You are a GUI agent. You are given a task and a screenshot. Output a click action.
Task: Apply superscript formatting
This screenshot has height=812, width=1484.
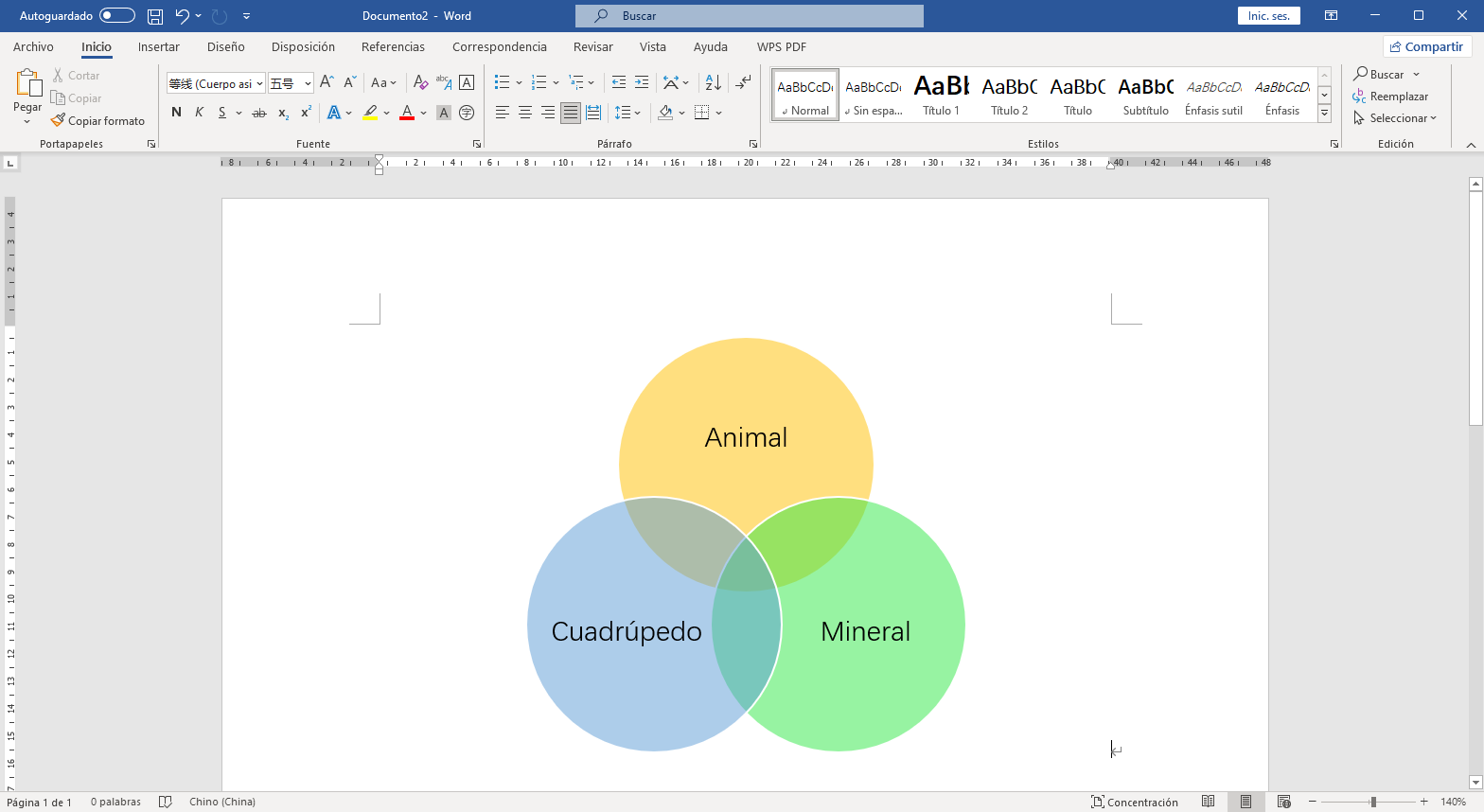(306, 113)
